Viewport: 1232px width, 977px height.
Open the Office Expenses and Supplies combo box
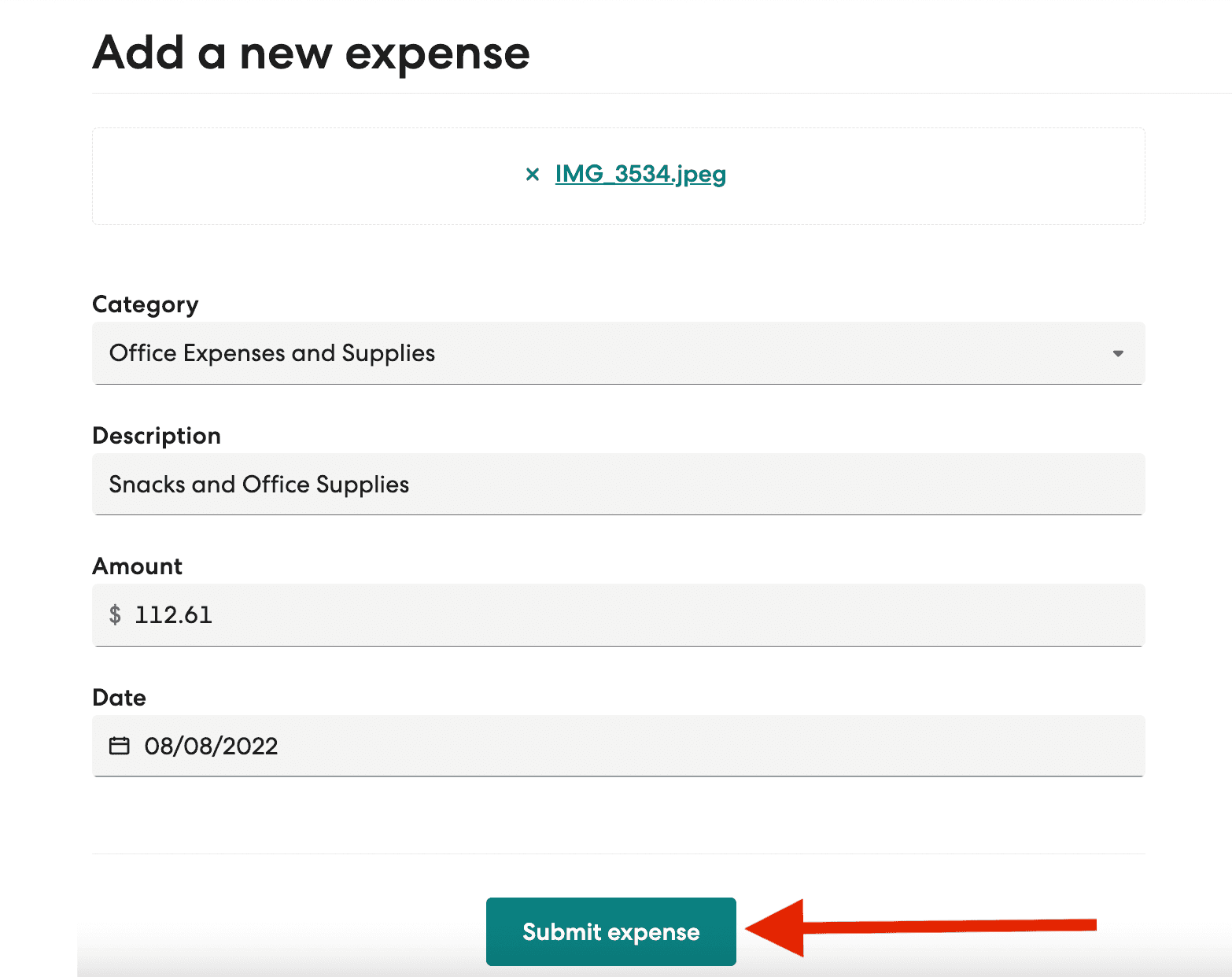coord(618,353)
